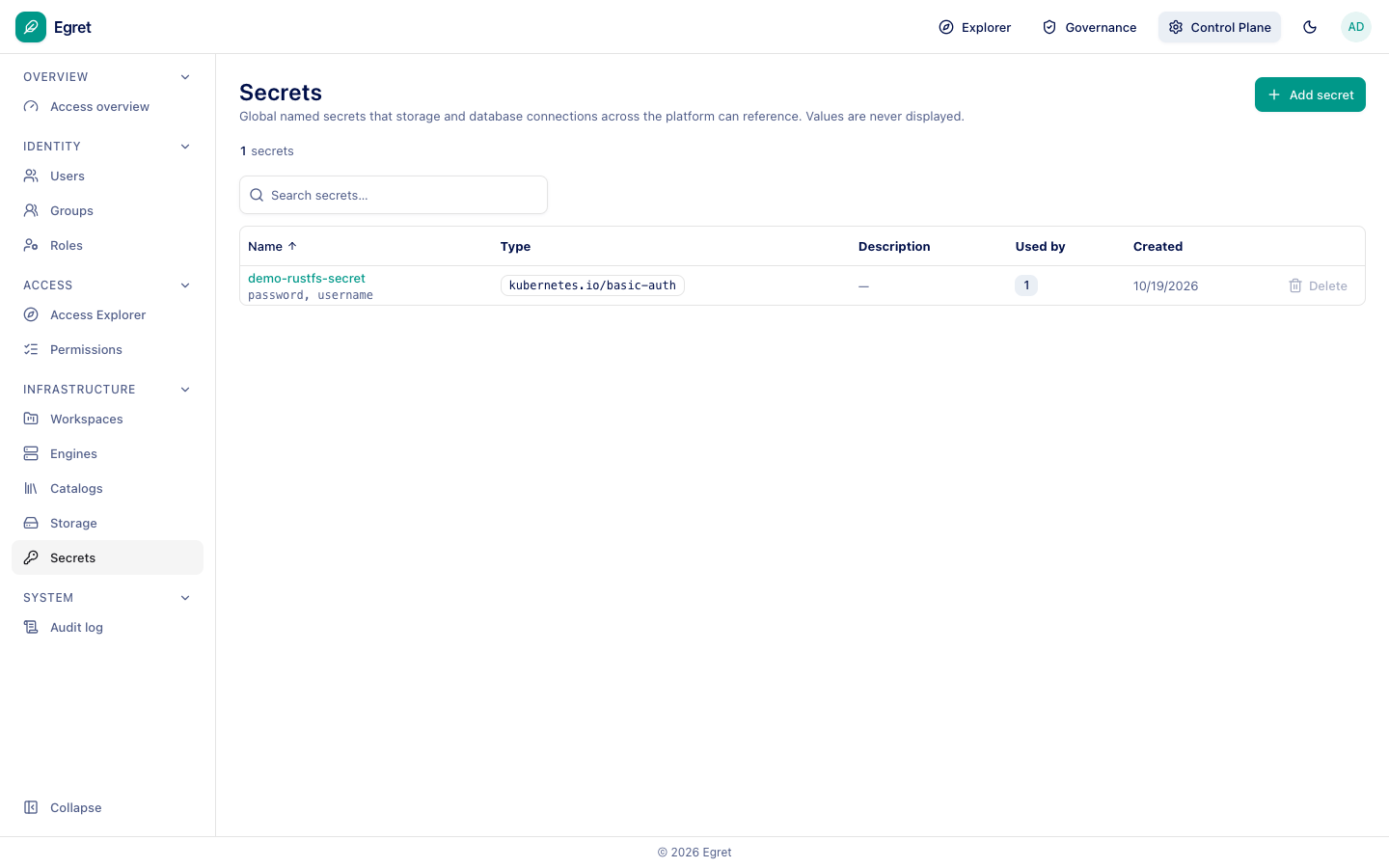The image size is (1389, 868).
Task: Toggle dark mode with the moon icon
Action: click(x=1310, y=27)
